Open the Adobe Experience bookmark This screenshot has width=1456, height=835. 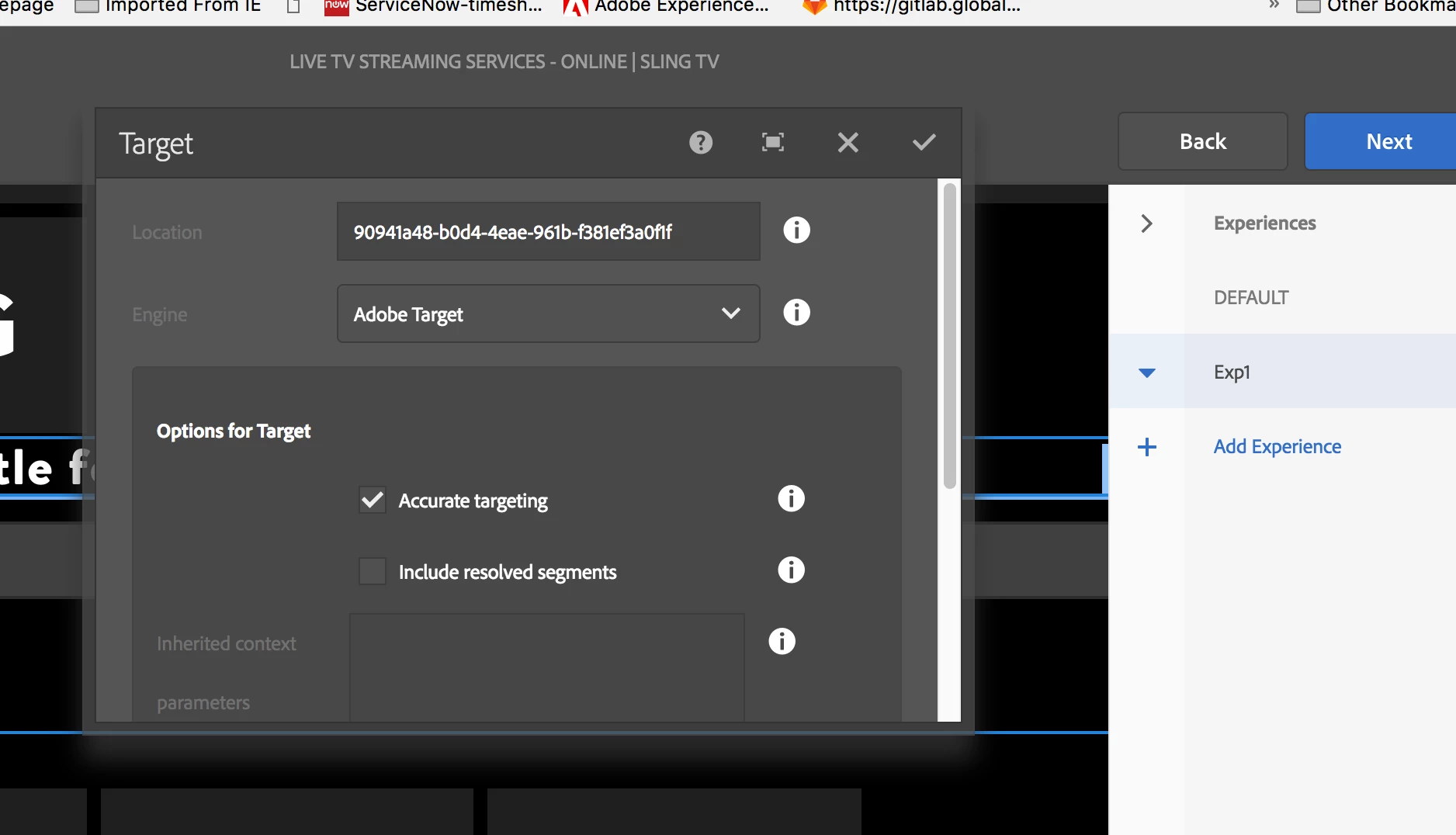coord(666,6)
